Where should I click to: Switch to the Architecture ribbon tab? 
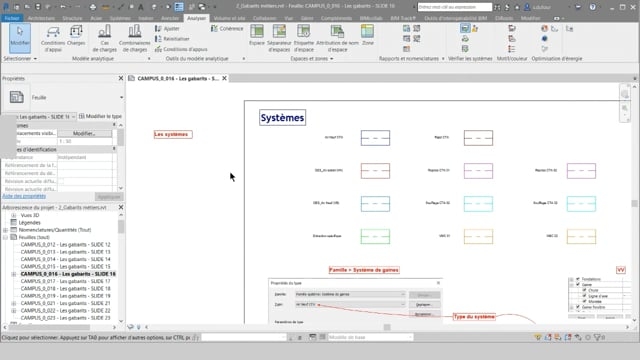pyautogui.click(x=41, y=18)
